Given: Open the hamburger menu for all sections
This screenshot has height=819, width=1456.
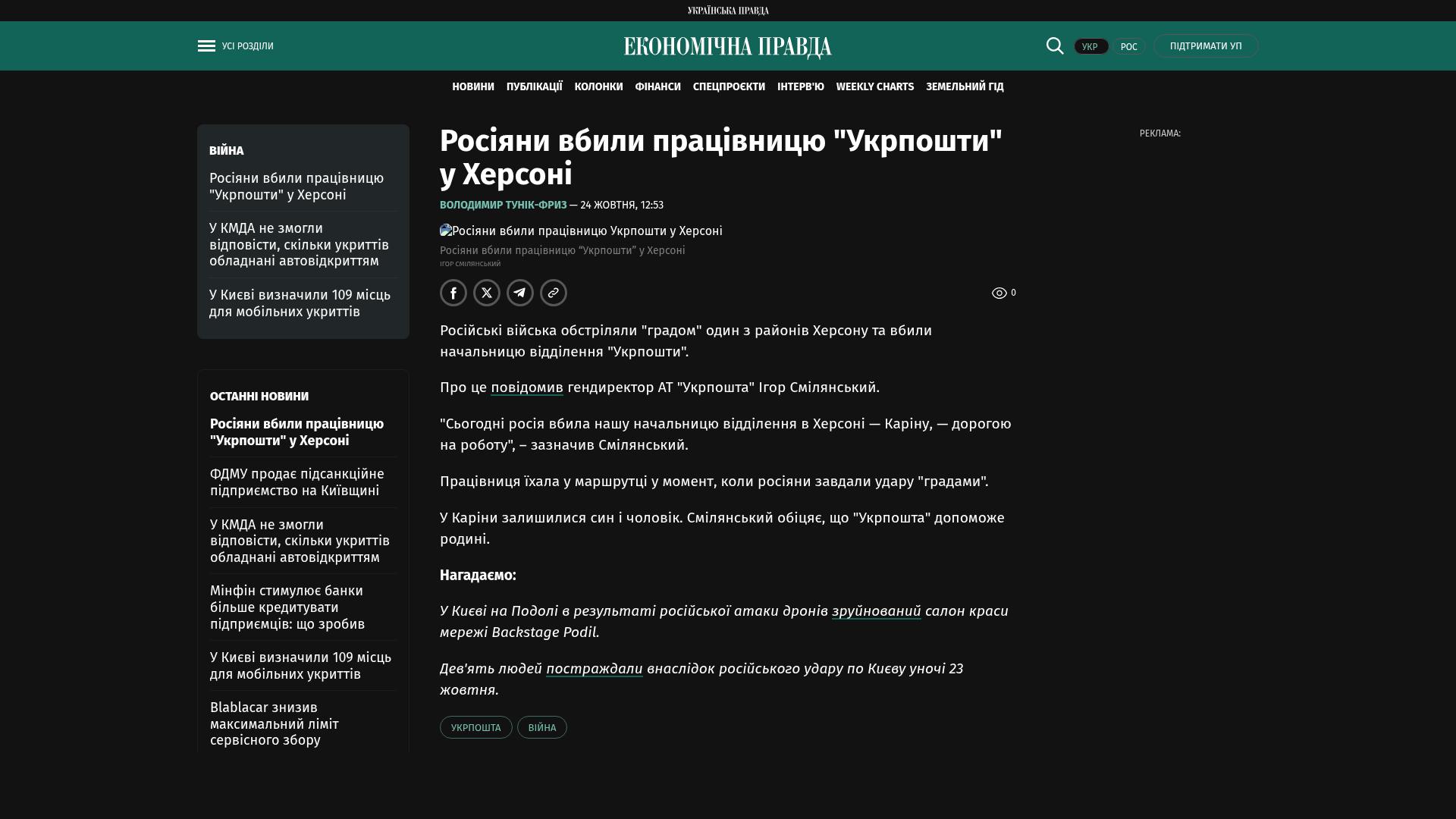Looking at the screenshot, I should (x=206, y=46).
